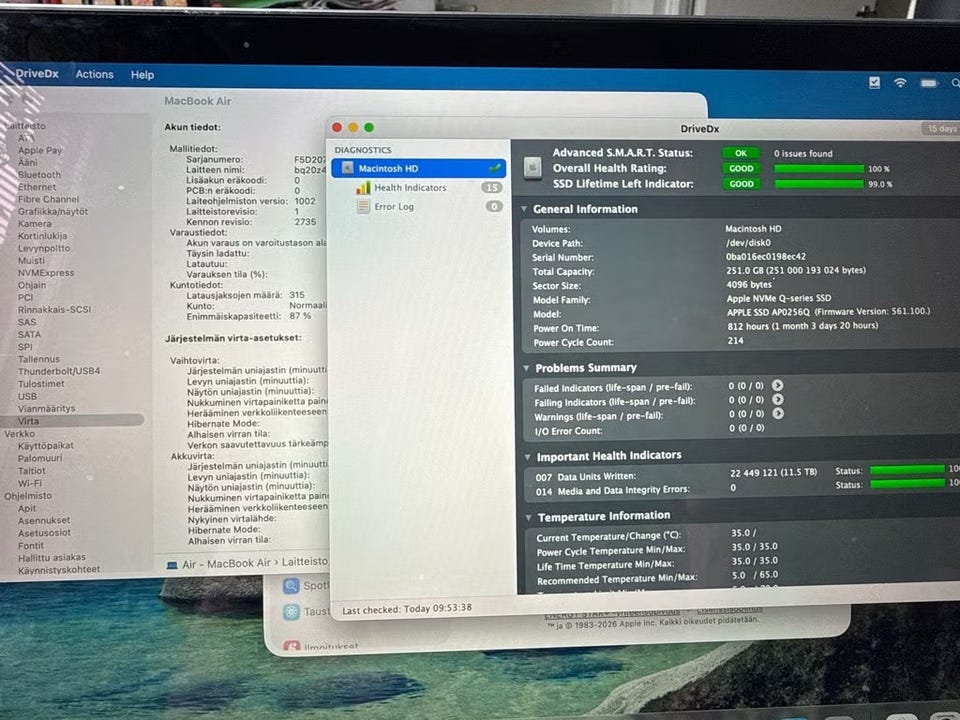Open the DriveDx application menu
The image size is (960, 720).
pyautogui.click(x=37, y=73)
